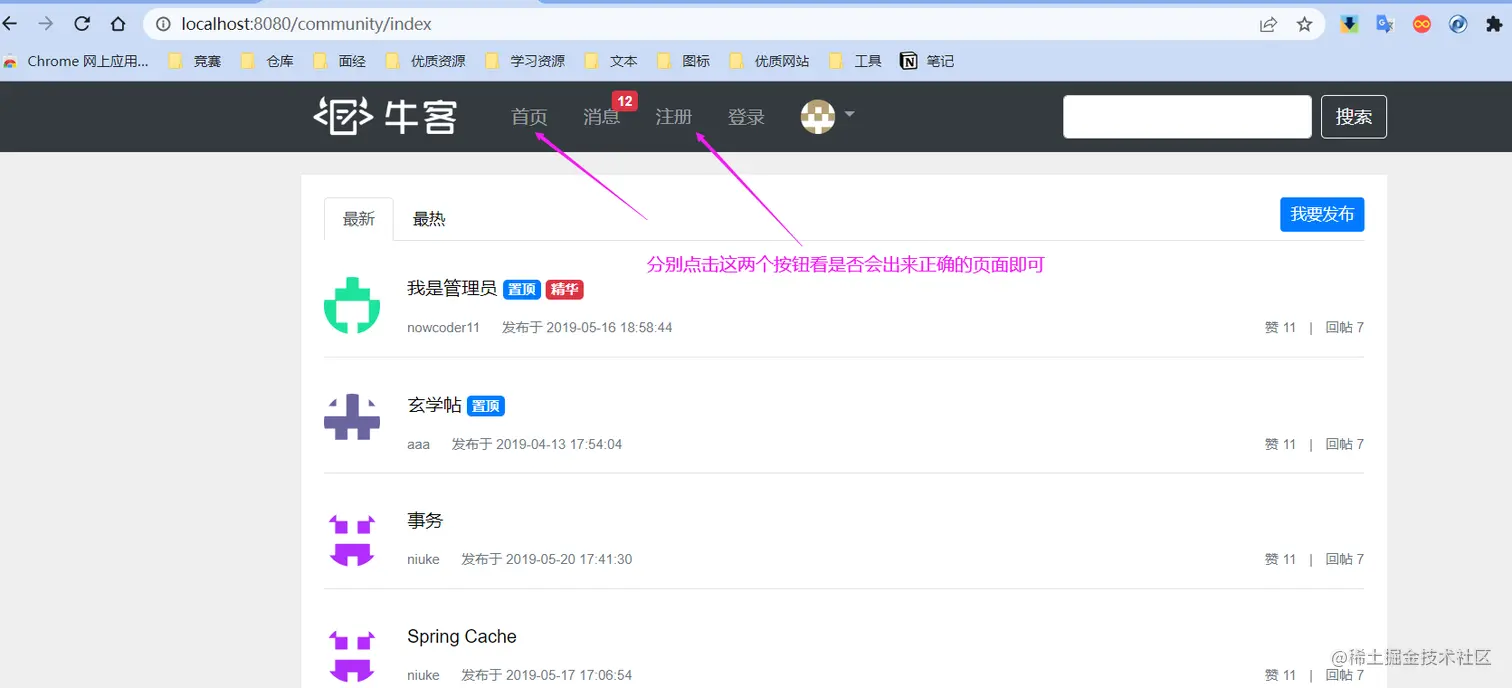
Task: Expand the user avatar dropdown in navbar
Action: coord(827,116)
